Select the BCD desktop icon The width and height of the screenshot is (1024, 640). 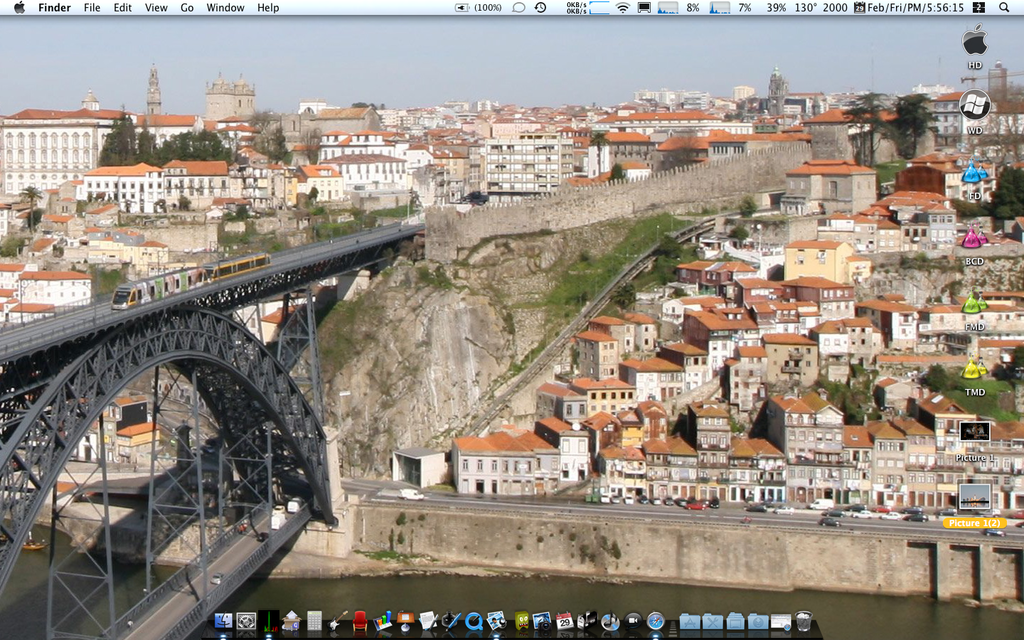coord(973,238)
